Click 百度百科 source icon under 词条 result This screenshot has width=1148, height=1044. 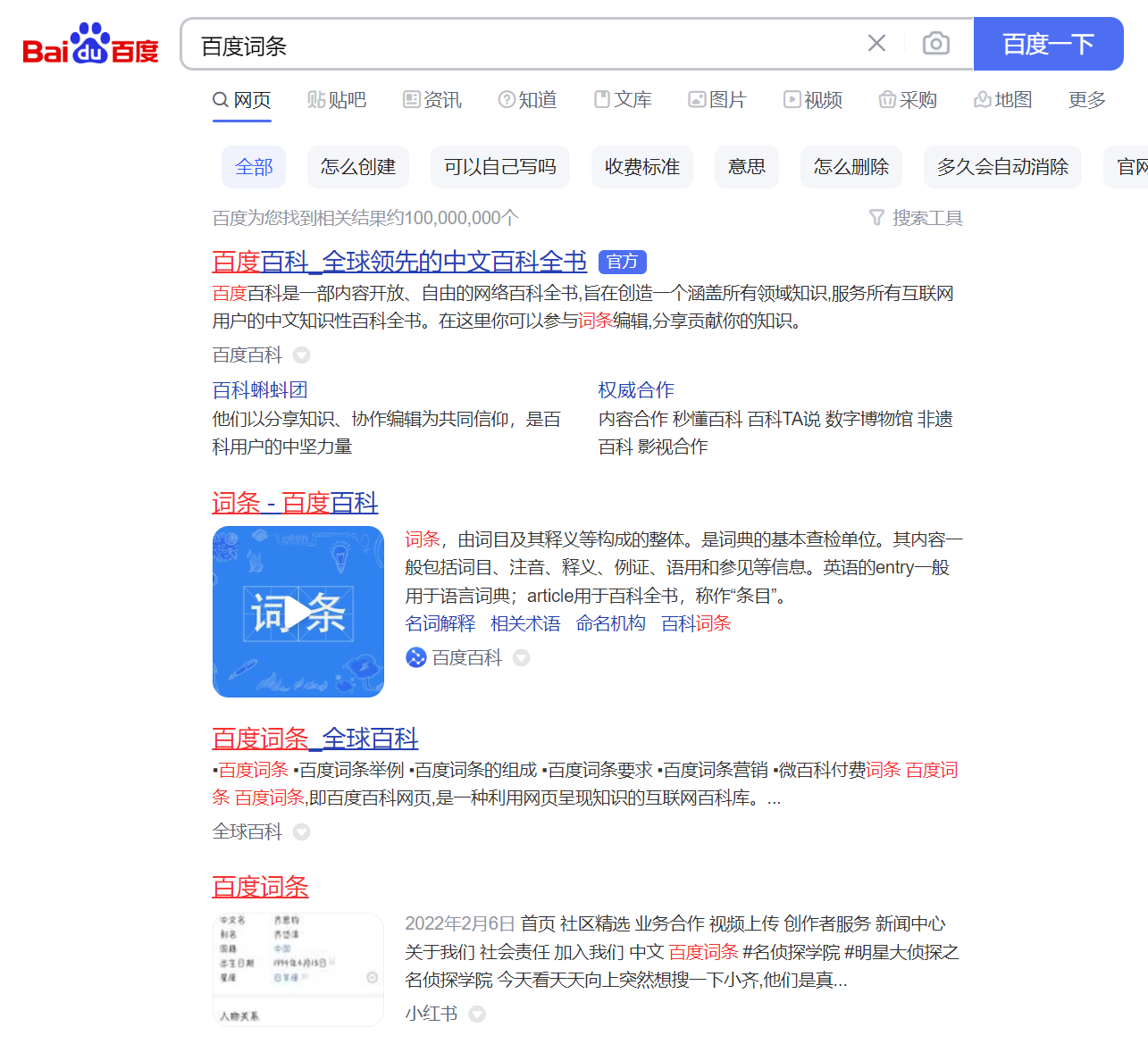(x=416, y=657)
